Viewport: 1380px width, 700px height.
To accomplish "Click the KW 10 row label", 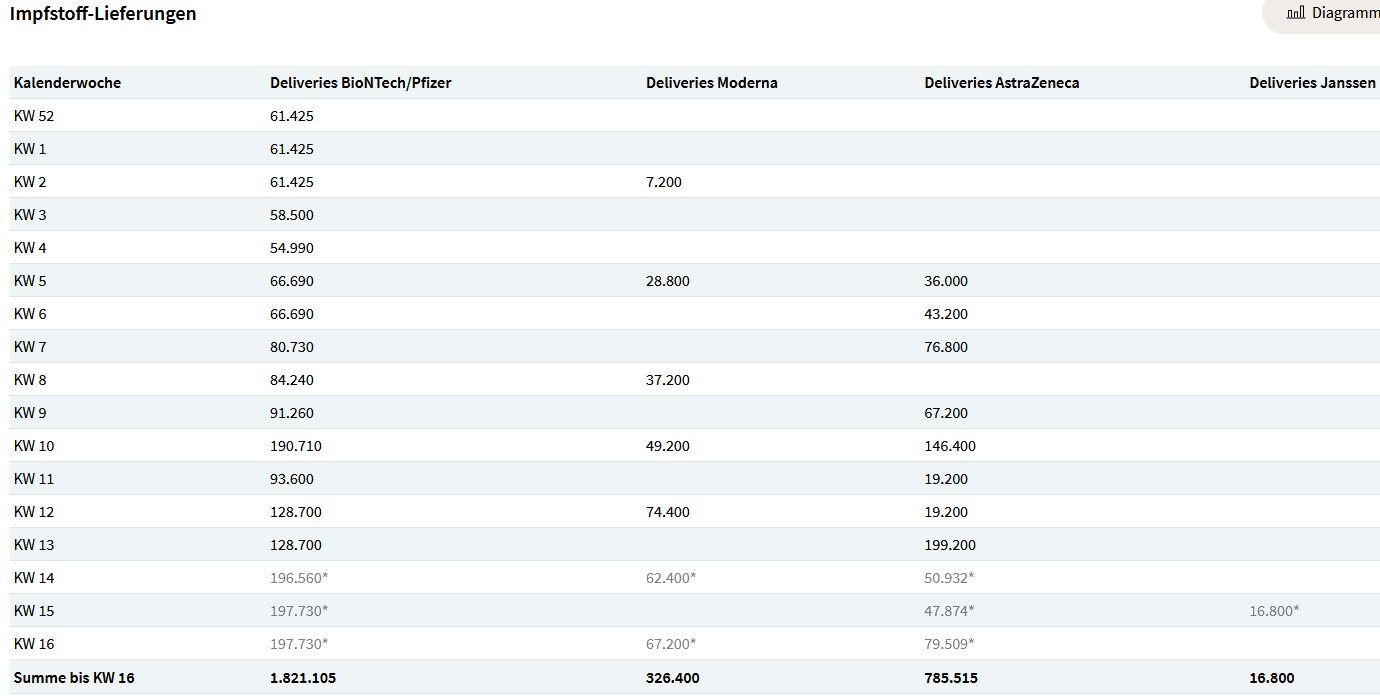I will [x=34, y=446].
